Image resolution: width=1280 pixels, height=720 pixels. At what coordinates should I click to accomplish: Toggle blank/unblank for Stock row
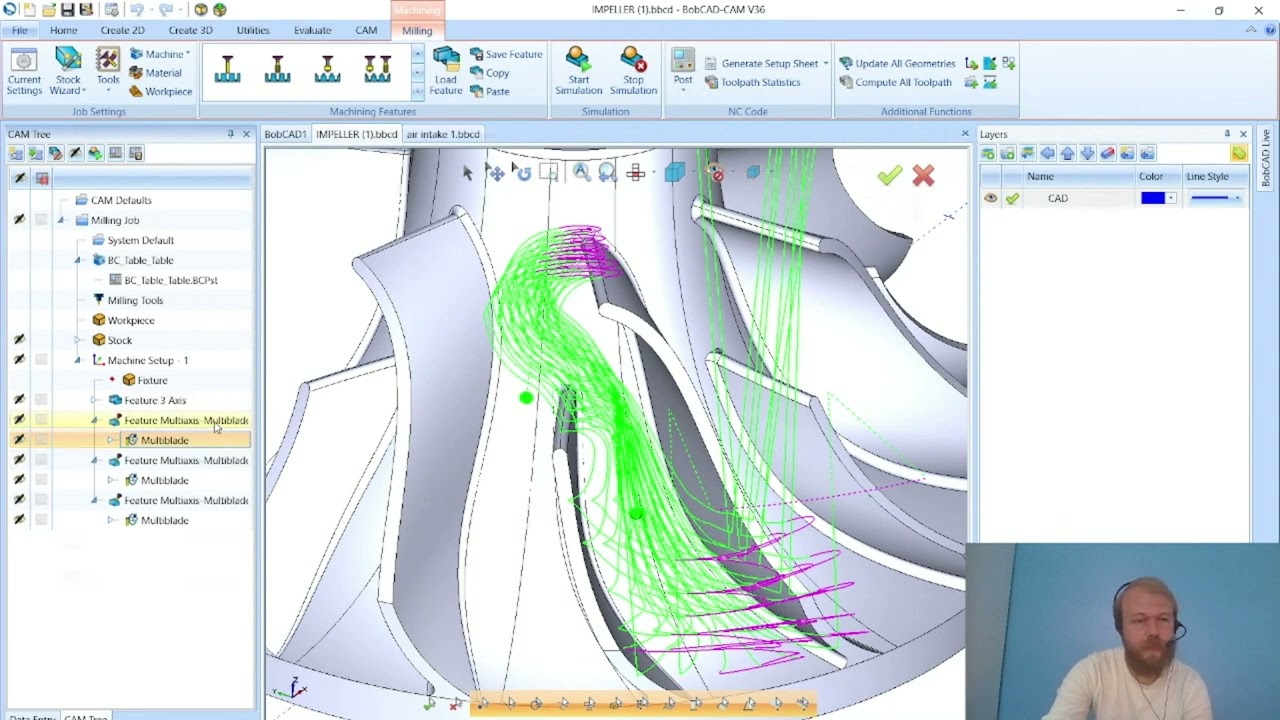pos(19,340)
